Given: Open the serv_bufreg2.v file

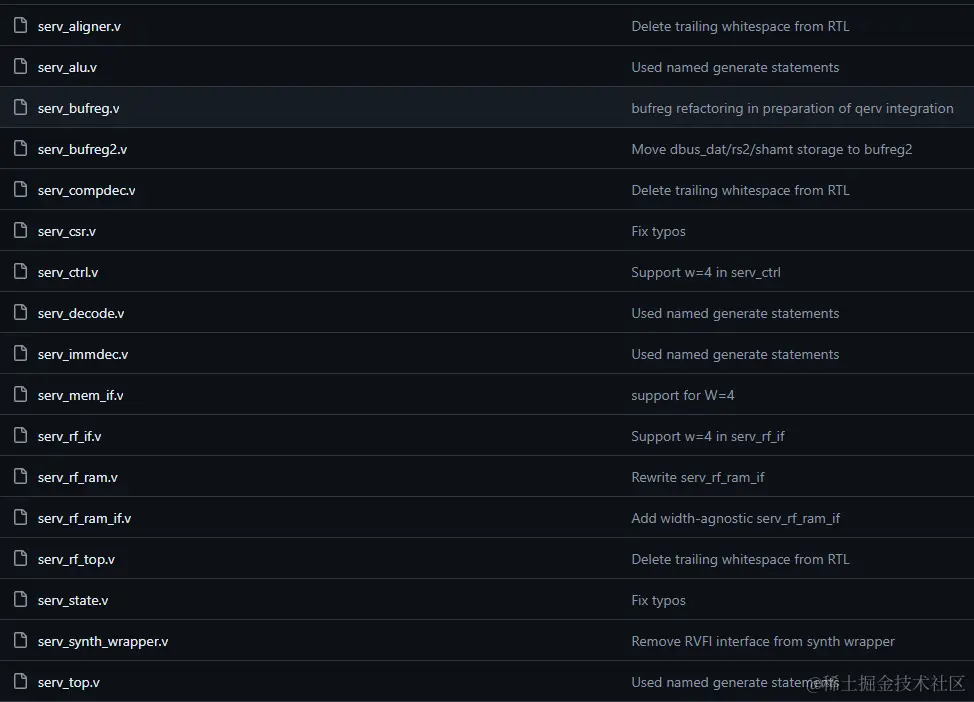Looking at the screenshot, I should (x=82, y=149).
